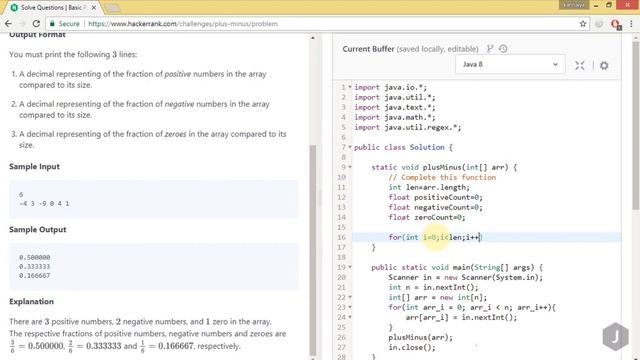640x360 pixels.
Task: Click the fork/branch icon by Current Buffer
Action: 490,49
